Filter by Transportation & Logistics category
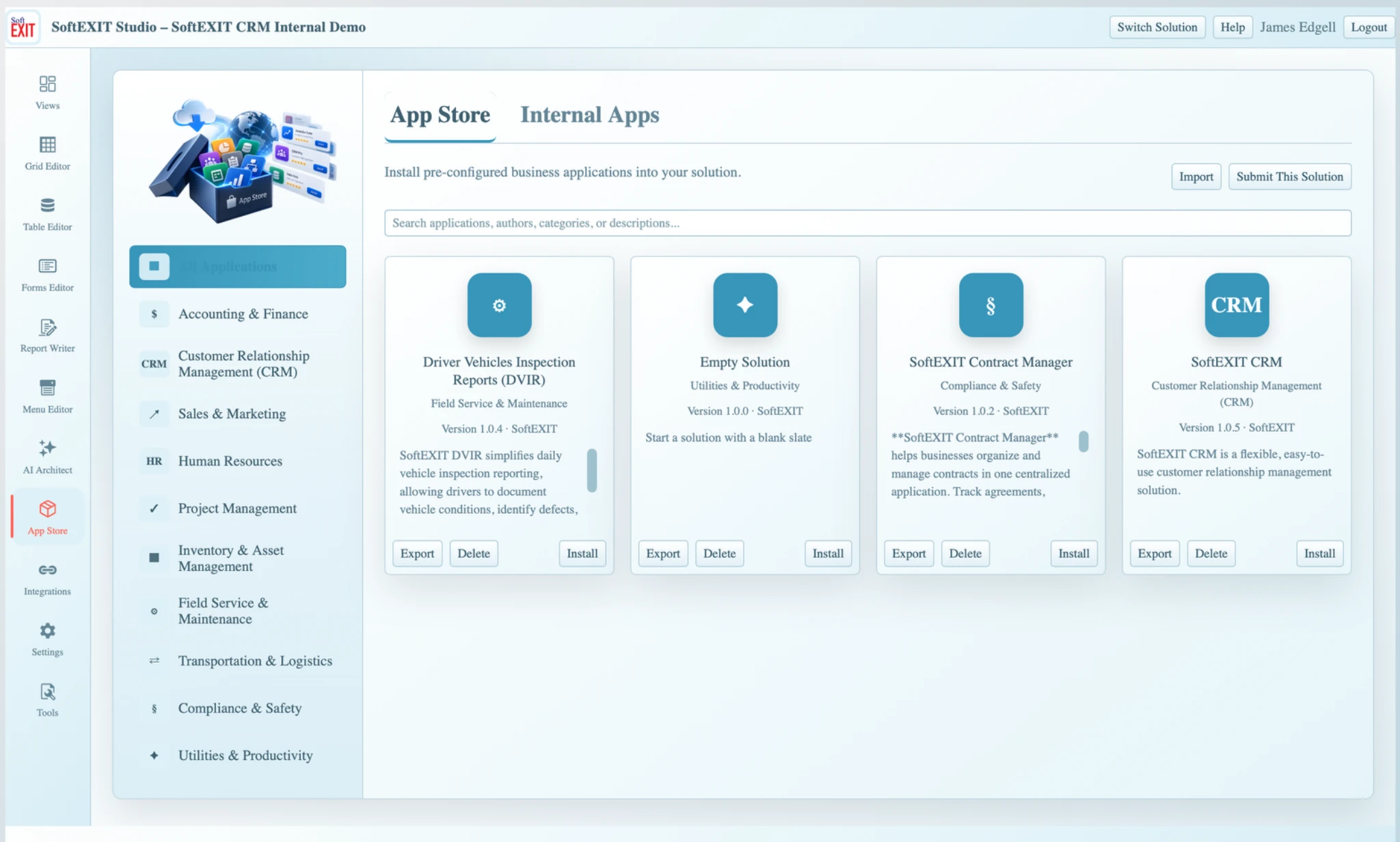The image size is (1400, 842). (x=238, y=660)
